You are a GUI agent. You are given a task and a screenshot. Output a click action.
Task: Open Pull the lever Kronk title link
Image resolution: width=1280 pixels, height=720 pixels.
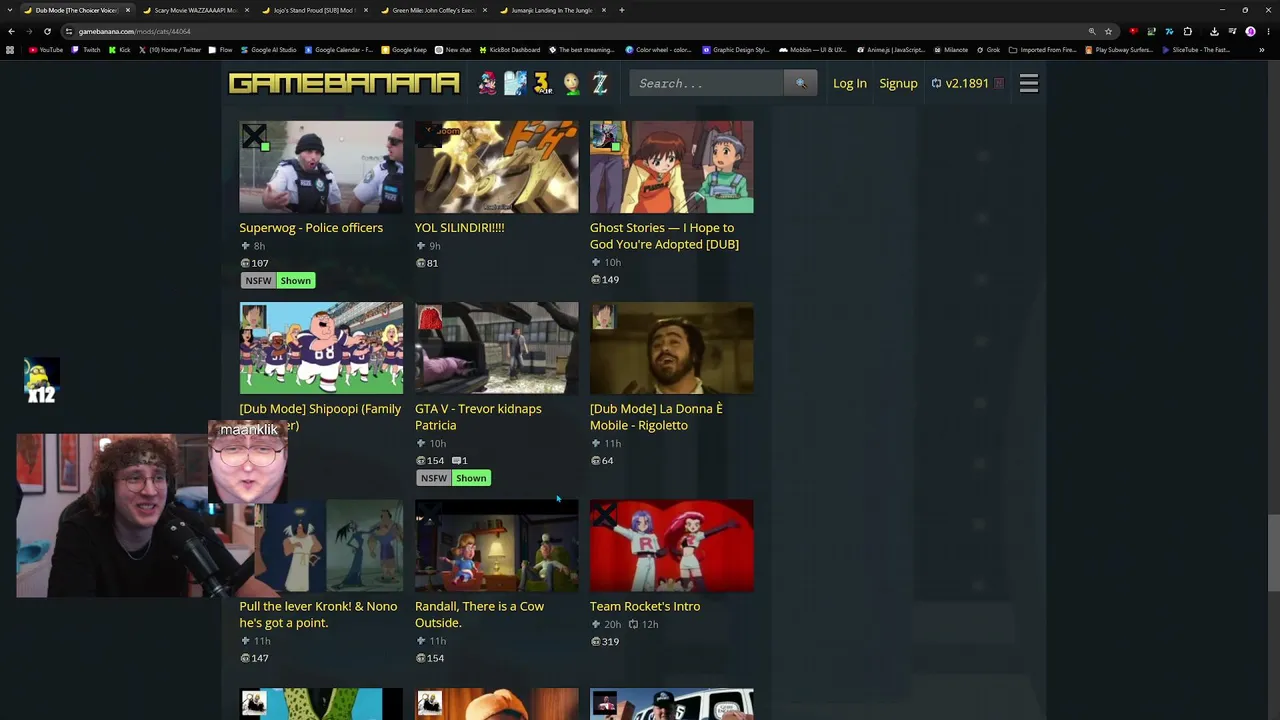coord(318,615)
